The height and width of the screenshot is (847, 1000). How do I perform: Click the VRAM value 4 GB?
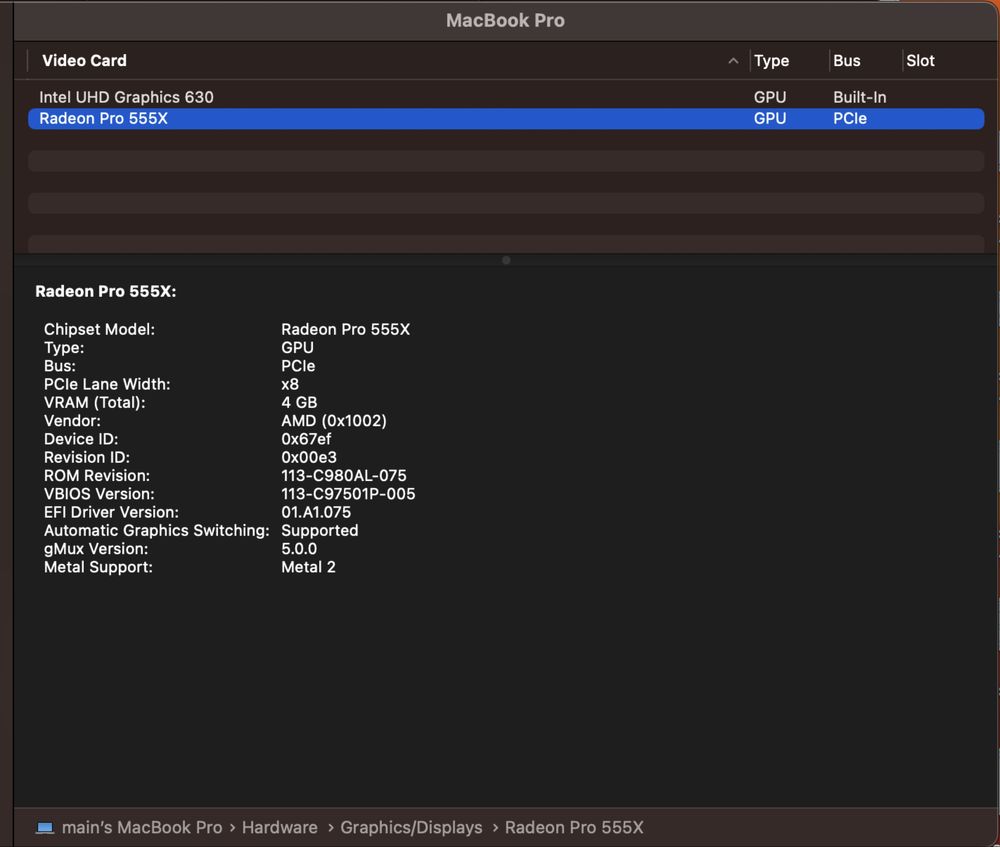[299, 402]
